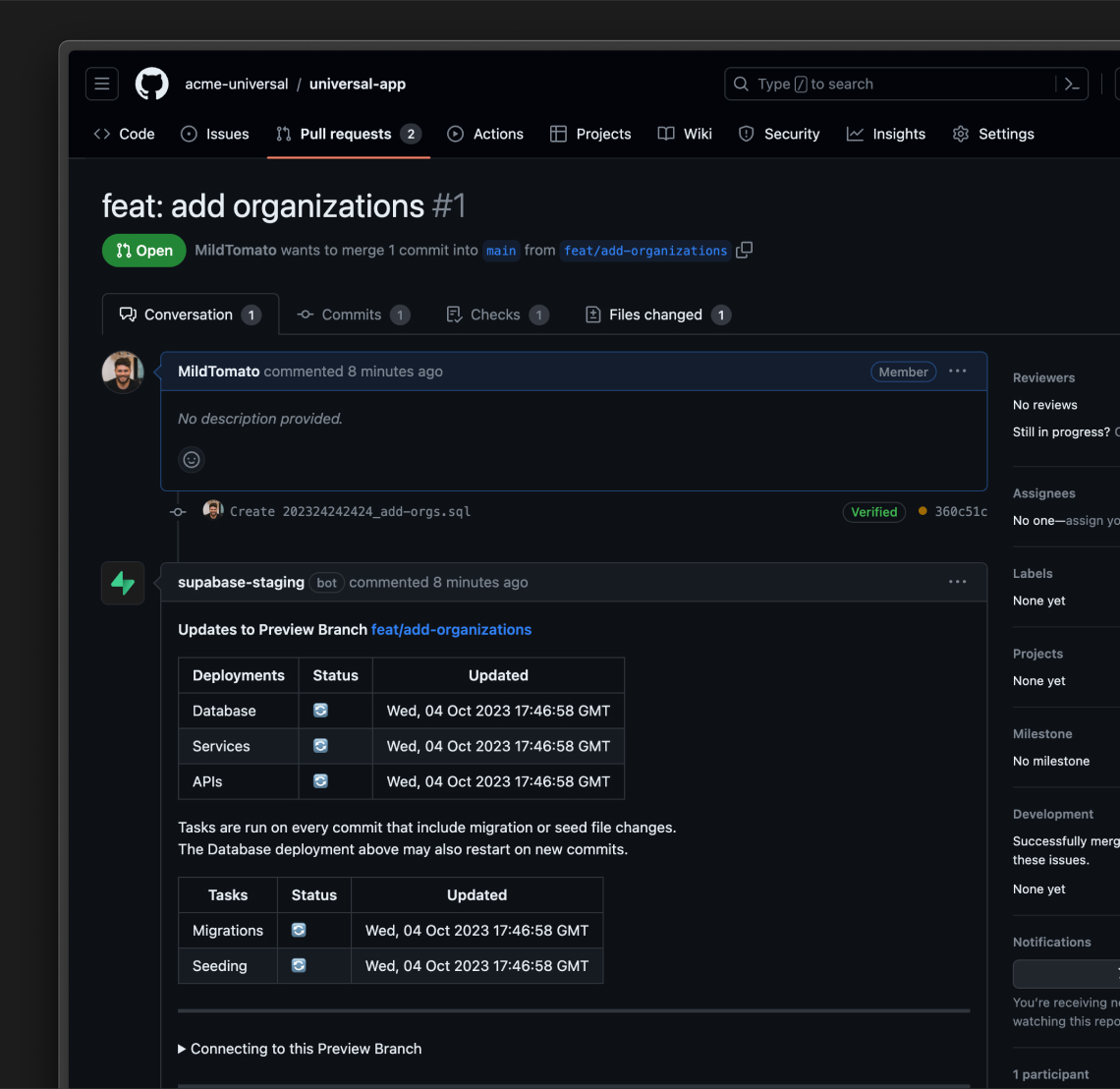
Task: Open preview branch feat/add-organizations link
Action: click(451, 630)
